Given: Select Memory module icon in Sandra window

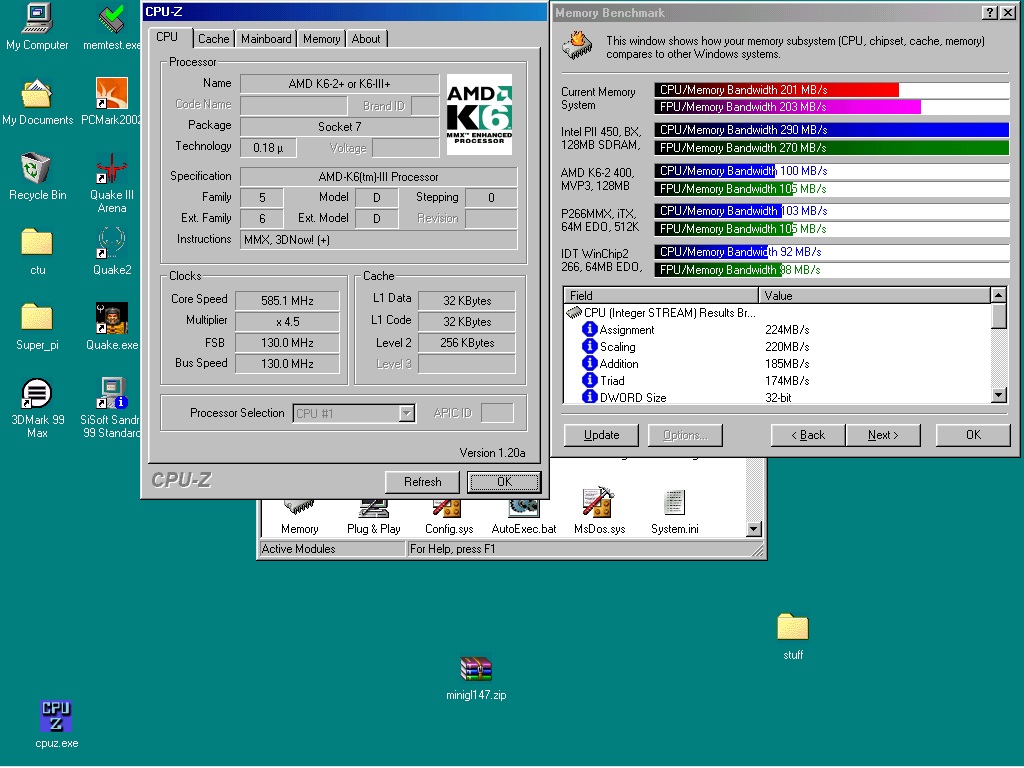Looking at the screenshot, I should coord(299,516).
